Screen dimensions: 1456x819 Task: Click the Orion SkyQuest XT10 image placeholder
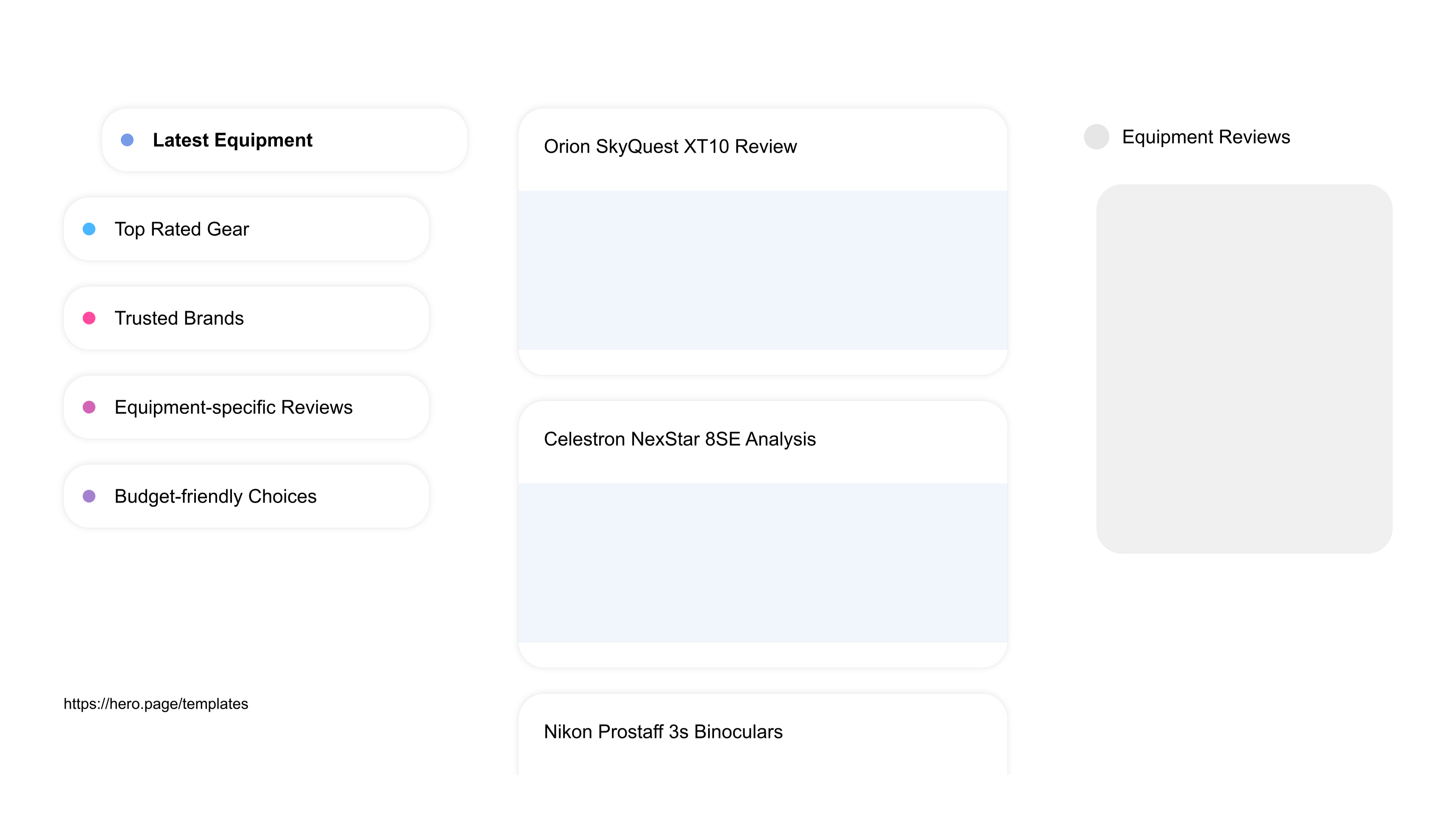(762, 270)
